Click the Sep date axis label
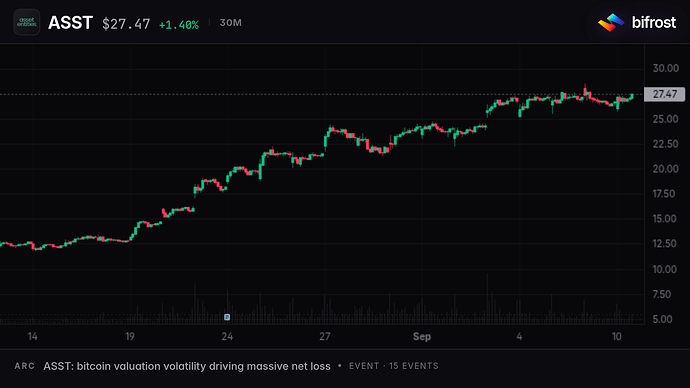Viewport: 690px width, 388px height. (x=422, y=337)
